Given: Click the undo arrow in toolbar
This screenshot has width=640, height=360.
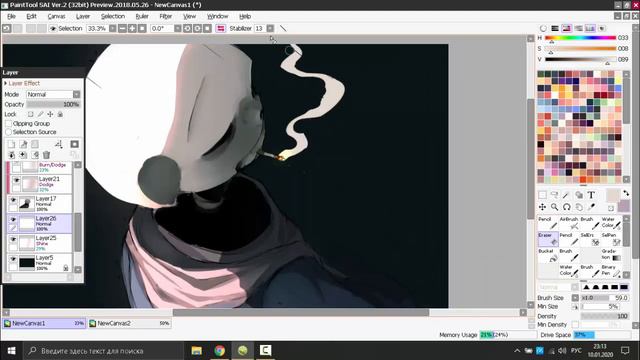Looking at the screenshot, I should tap(7, 29).
